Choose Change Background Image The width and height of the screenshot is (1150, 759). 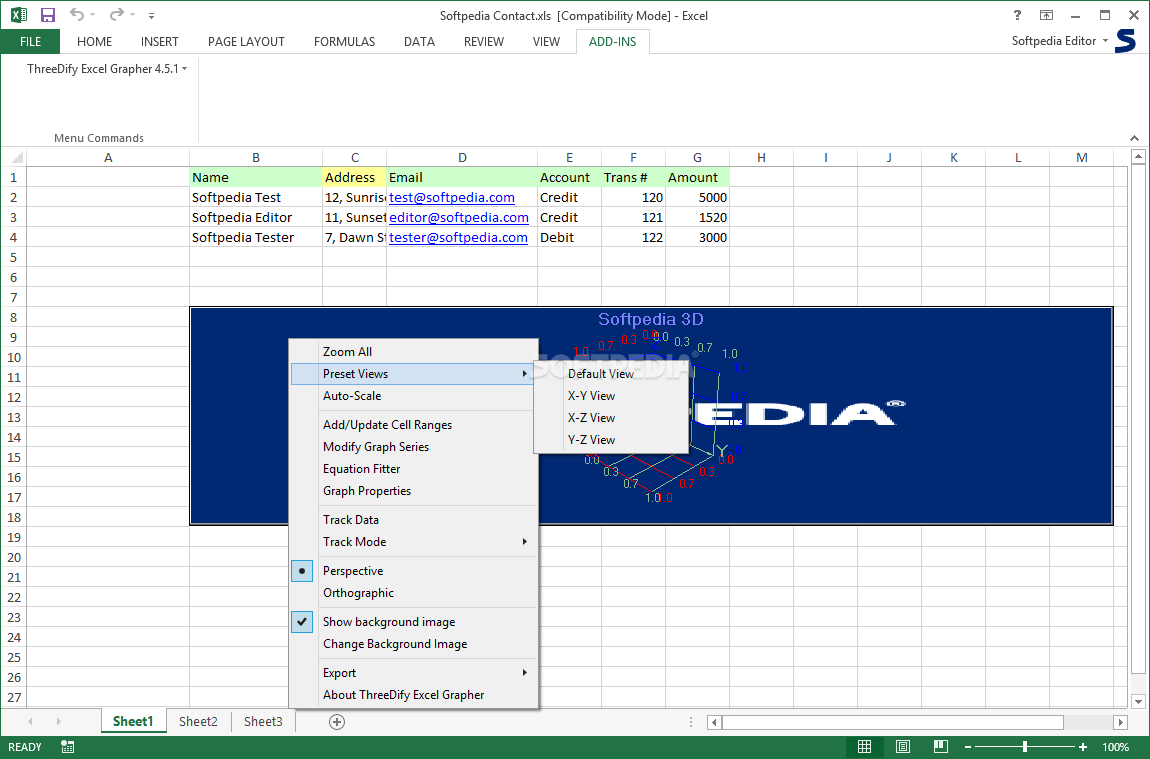click(x=414, y=644)
